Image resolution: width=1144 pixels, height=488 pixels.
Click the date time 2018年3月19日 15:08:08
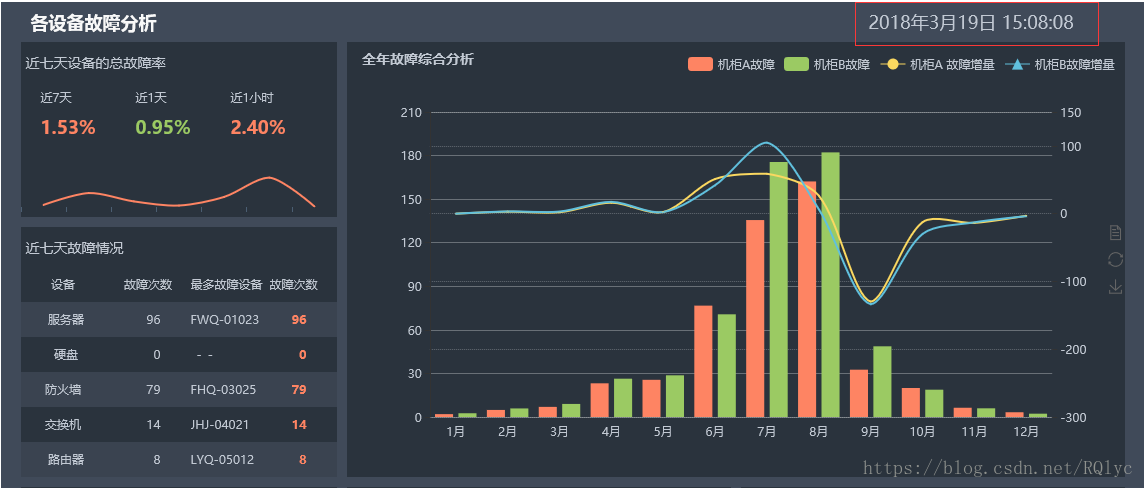[971, 23]
